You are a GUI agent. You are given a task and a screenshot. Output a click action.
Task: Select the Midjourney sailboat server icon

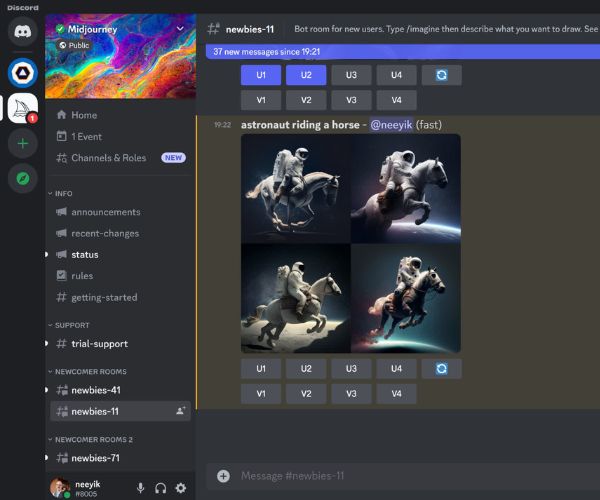22,108
